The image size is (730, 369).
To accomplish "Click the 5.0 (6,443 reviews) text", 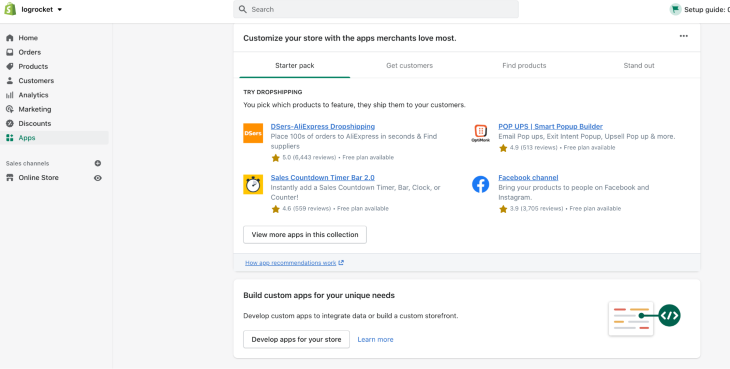I will click(x=309, y=158).
